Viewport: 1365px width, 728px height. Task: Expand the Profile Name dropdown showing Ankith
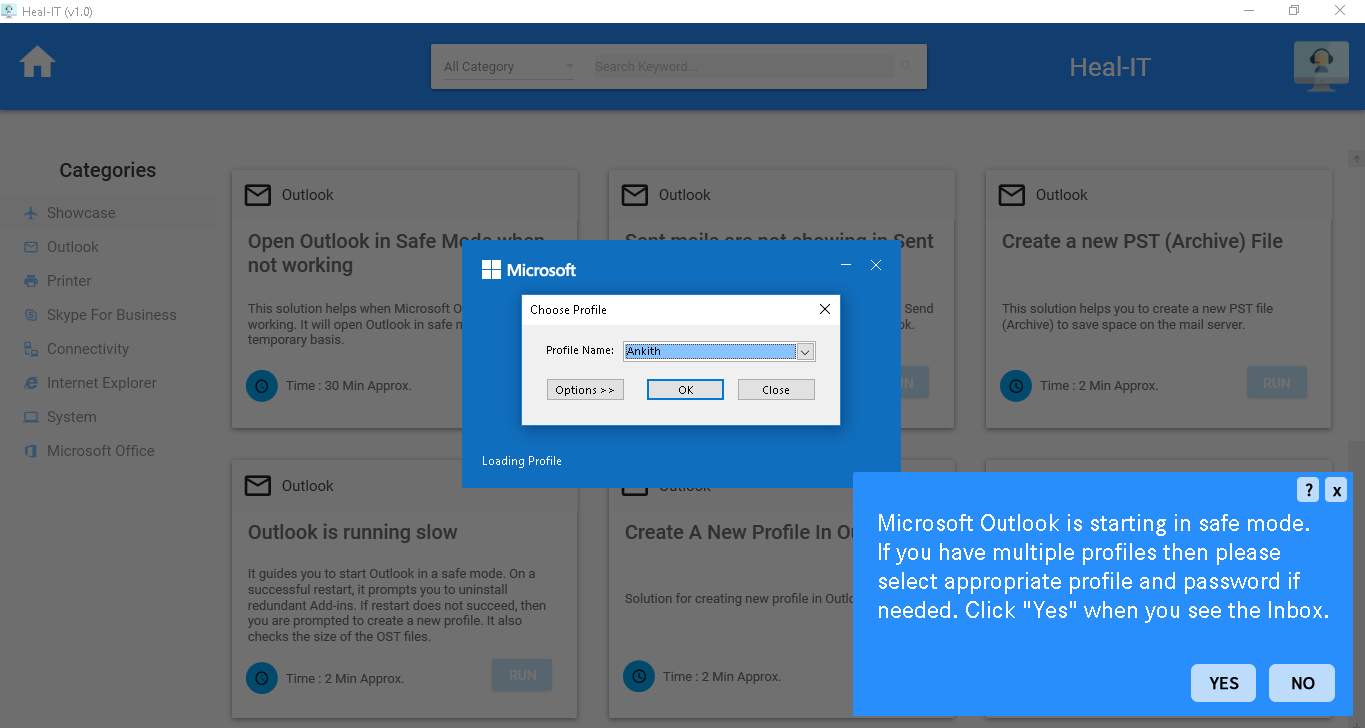(x=804, y=351)
